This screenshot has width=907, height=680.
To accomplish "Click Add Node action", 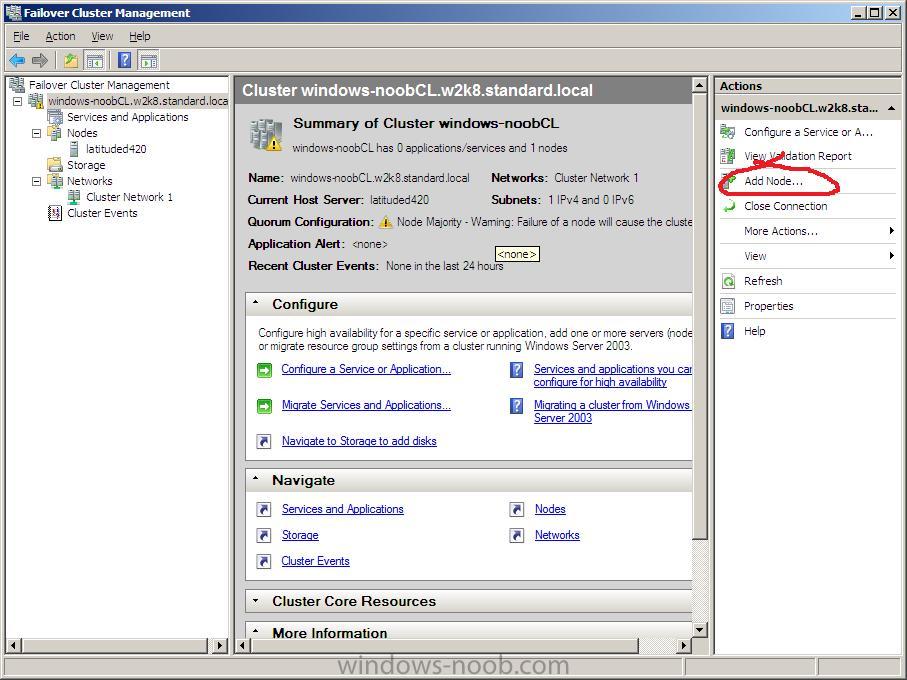I will click(x=773, y=181).
